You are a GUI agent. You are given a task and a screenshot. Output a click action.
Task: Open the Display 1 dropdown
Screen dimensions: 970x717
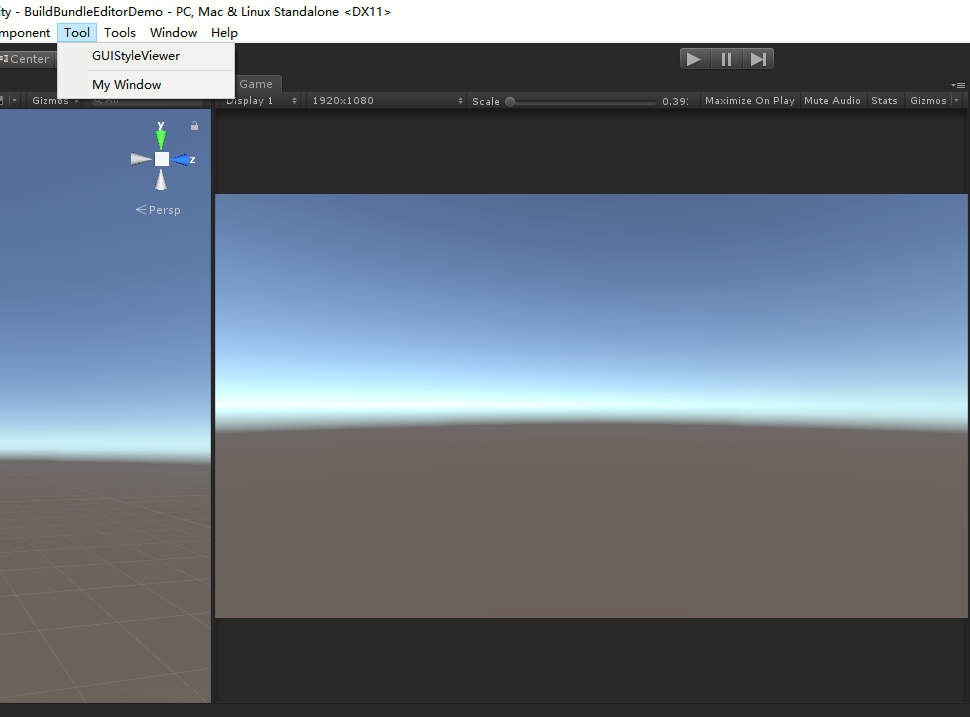pyautogui.click(x=258, y=100)
